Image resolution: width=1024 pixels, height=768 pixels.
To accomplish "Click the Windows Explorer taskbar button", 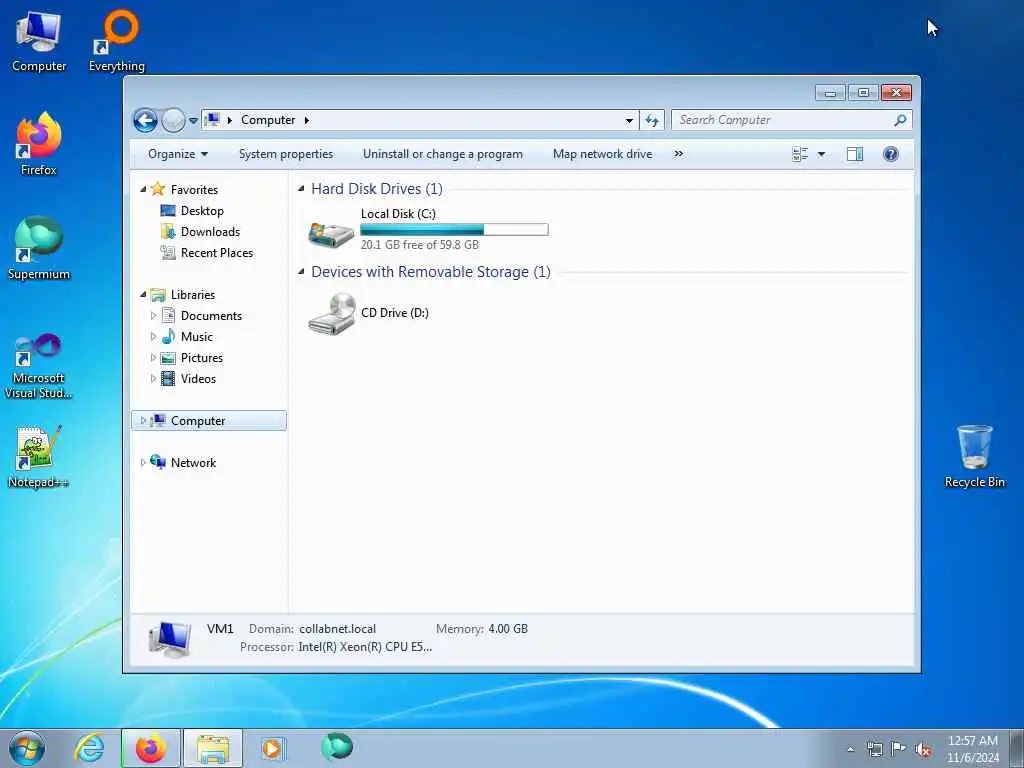I will (x=213, y=748).
